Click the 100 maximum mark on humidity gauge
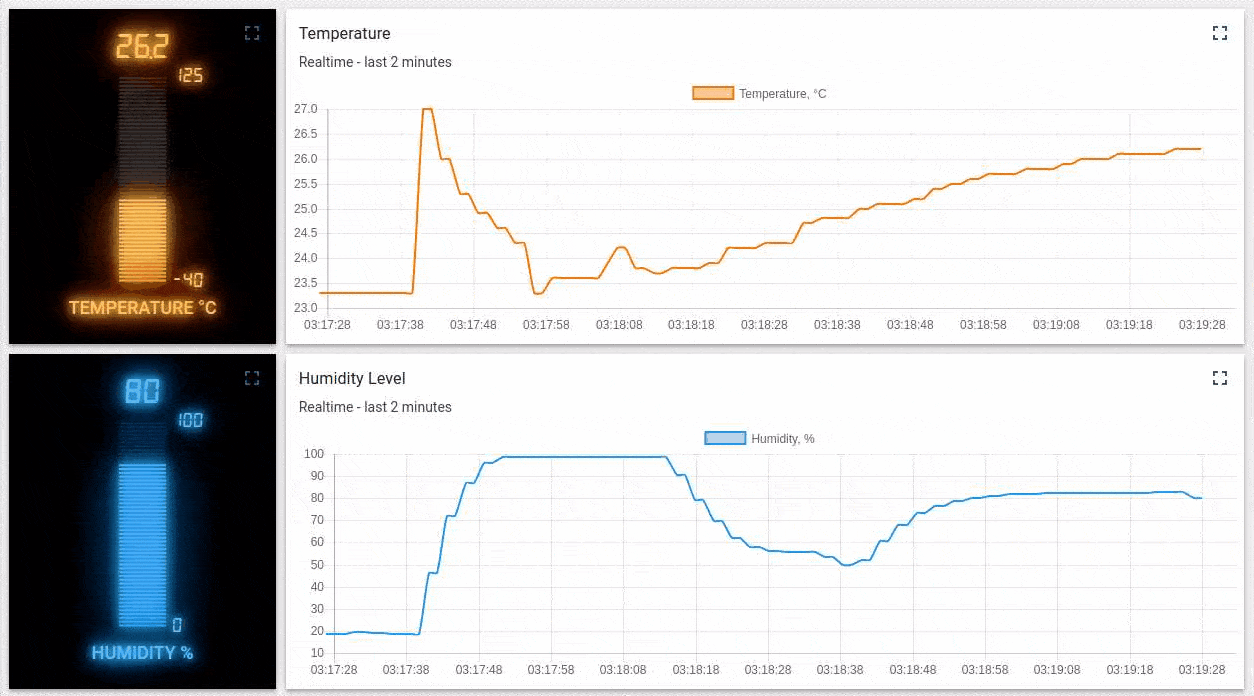1254x696 pixels. [190, 420]
